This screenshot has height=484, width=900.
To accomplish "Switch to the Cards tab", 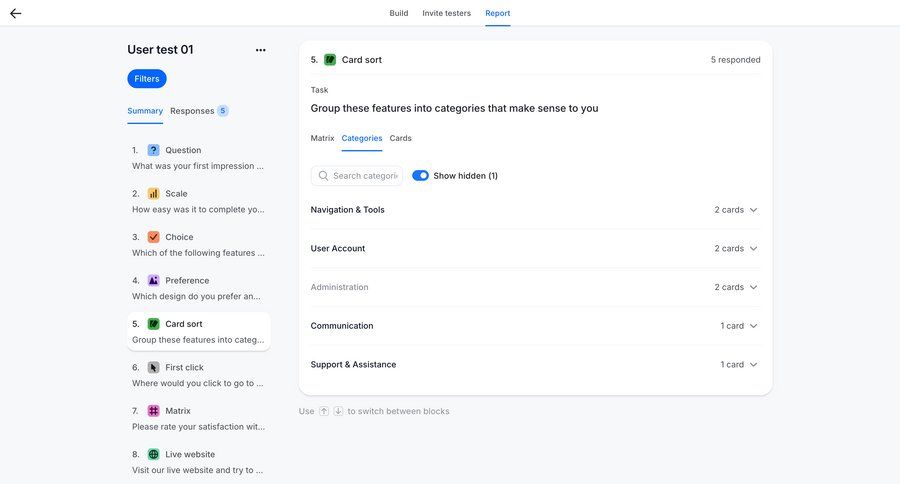I will 400,138.
